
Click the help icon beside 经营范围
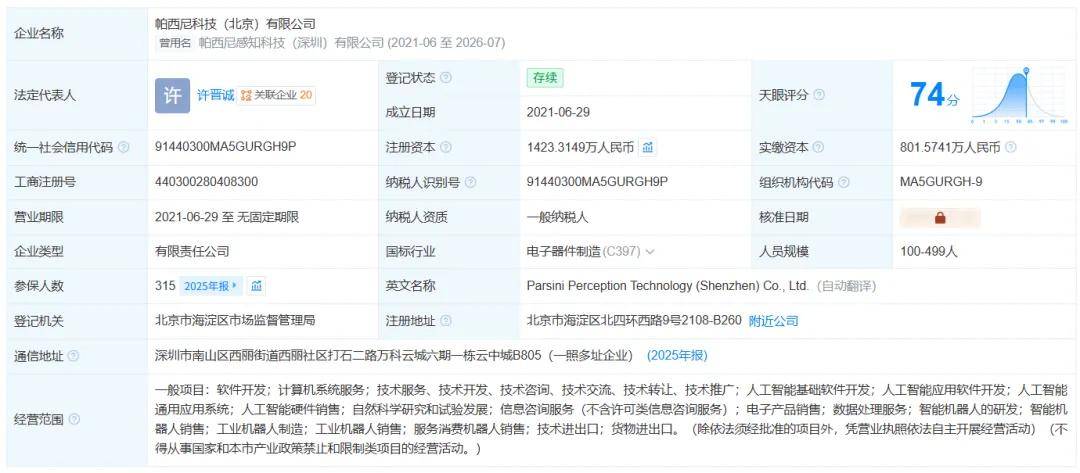click(x=74, y=419)
